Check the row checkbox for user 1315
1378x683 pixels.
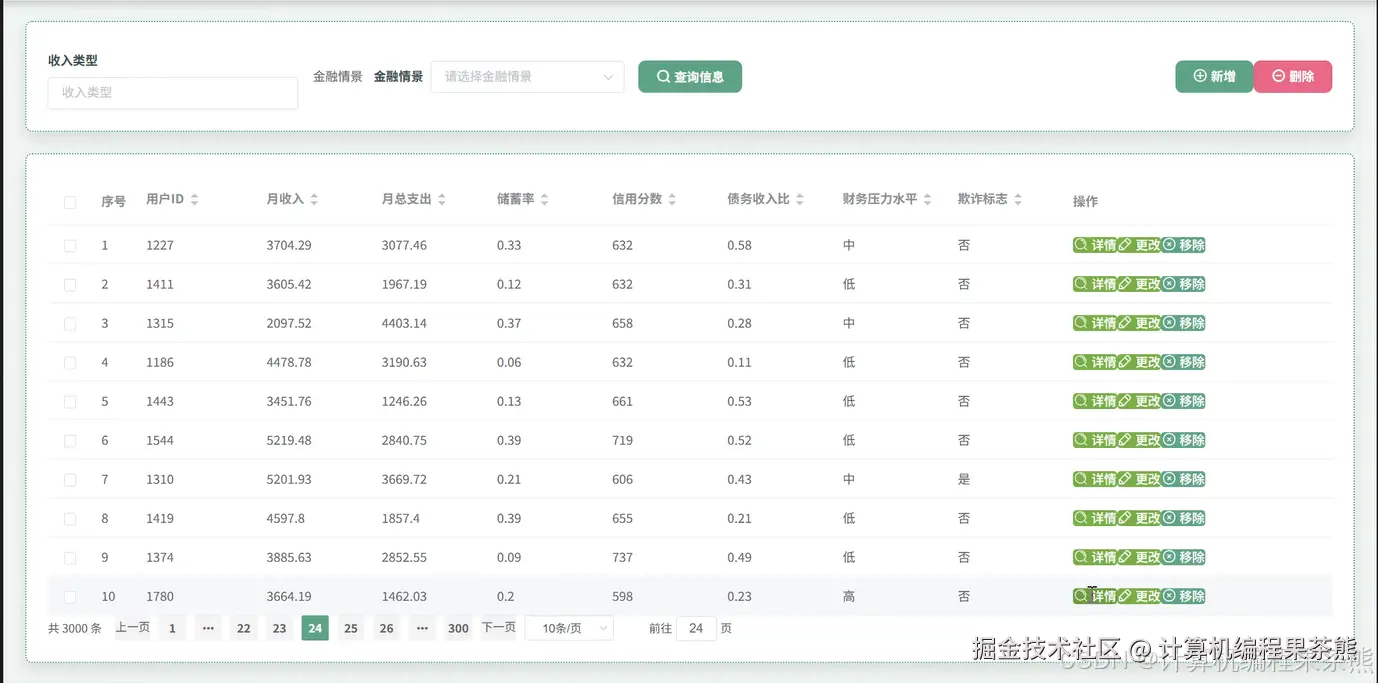coord(70,322)
